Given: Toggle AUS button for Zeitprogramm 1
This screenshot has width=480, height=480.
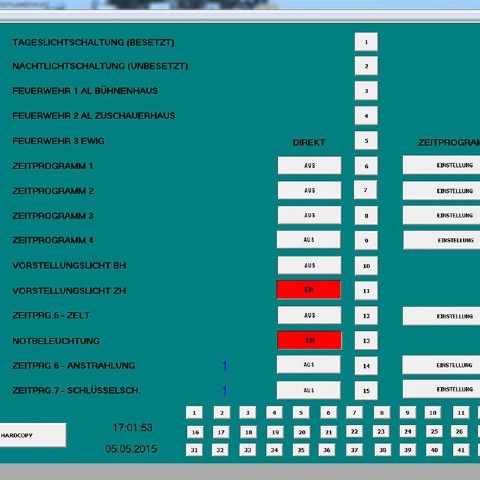Looking at the screenshot, I should point(309,165).
